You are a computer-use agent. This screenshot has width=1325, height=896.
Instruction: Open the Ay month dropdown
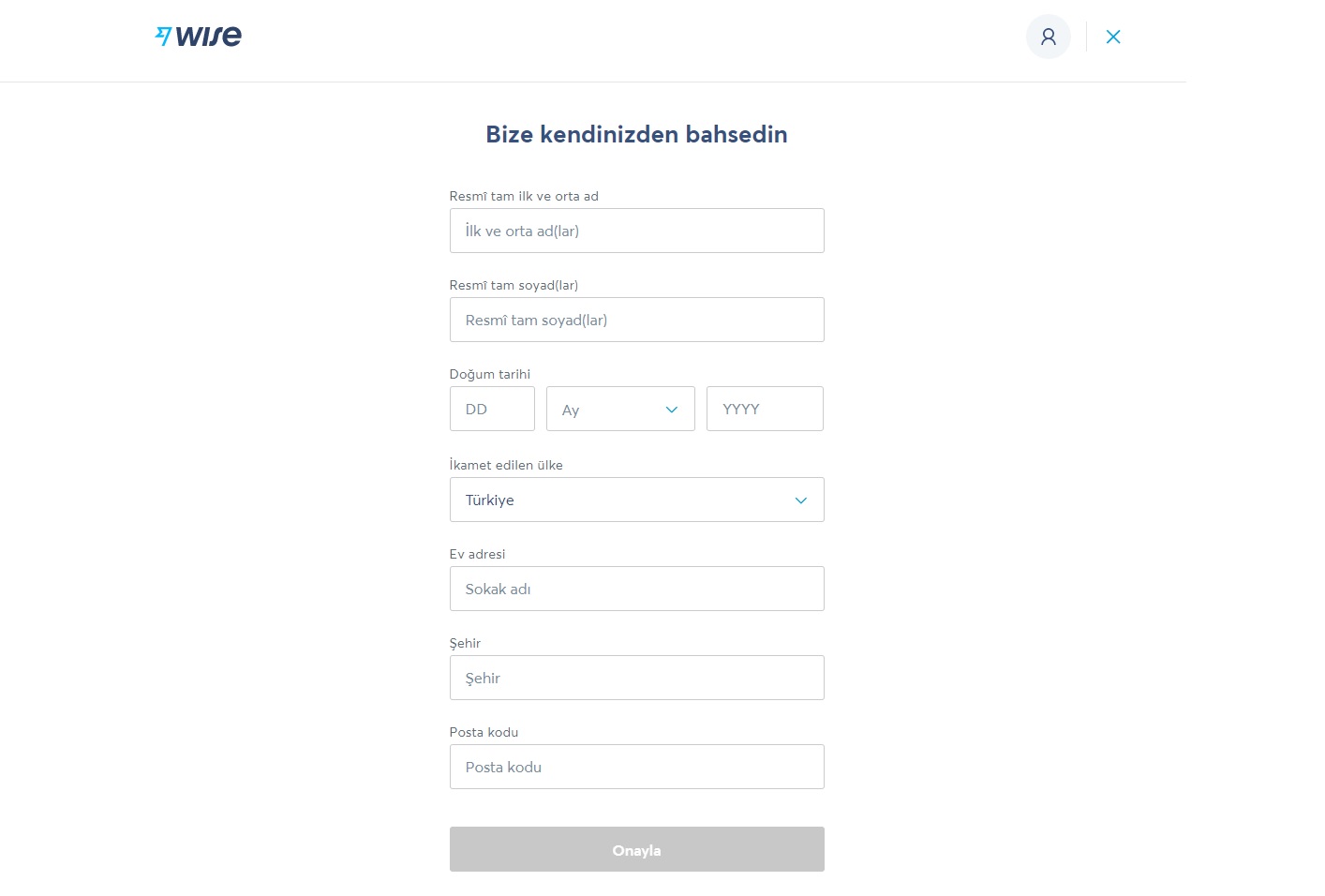620,409
